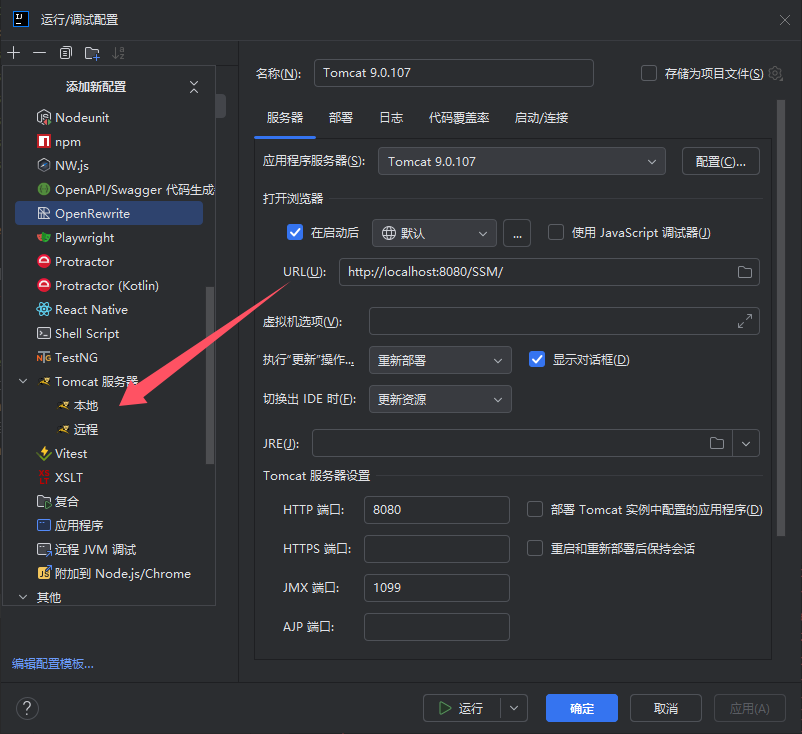The width and height of the screenshot is (802, 734).
Task: Confirm with the 确定 button
Action: (582, 708)
